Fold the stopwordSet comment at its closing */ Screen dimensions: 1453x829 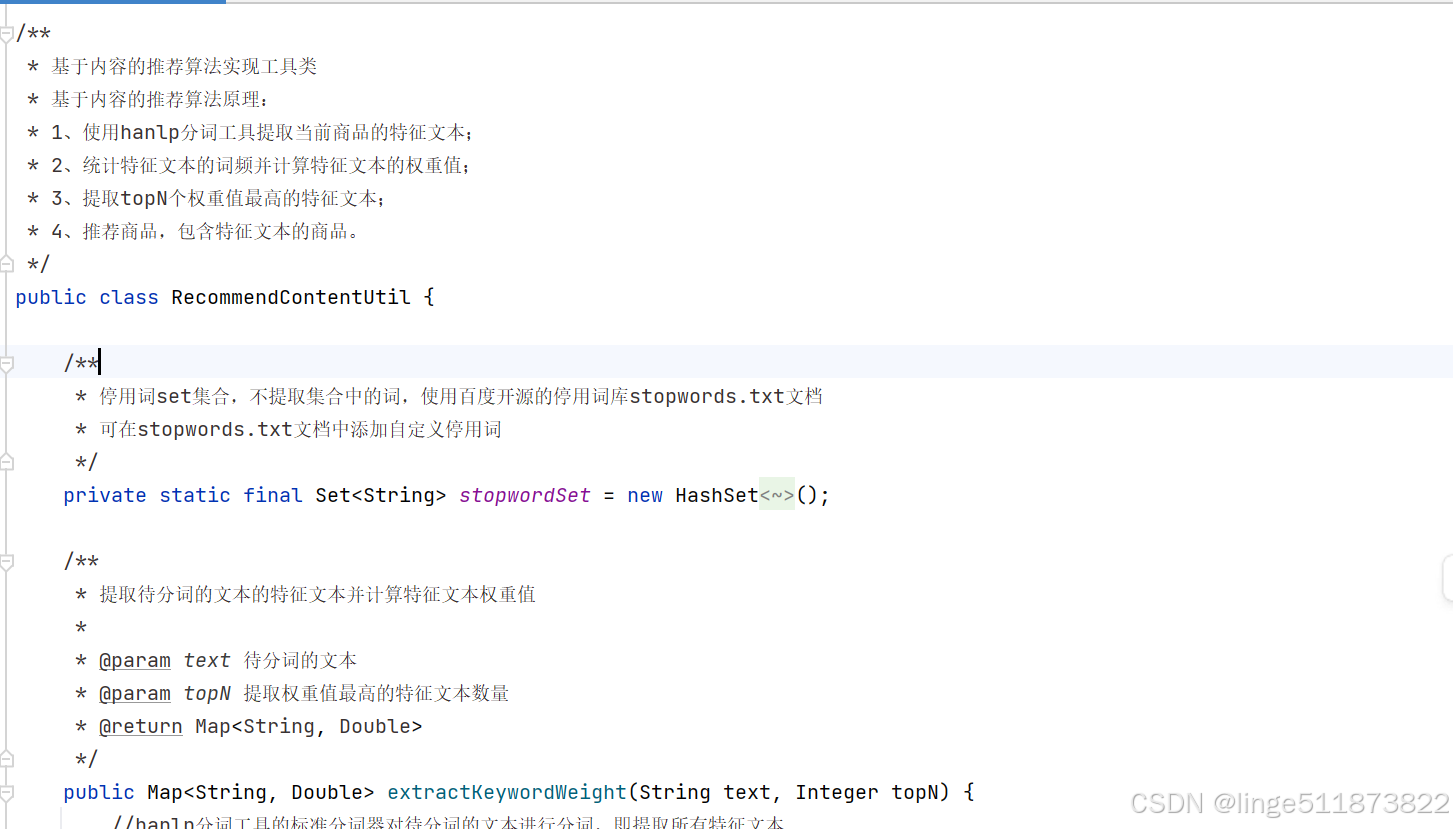7,462
